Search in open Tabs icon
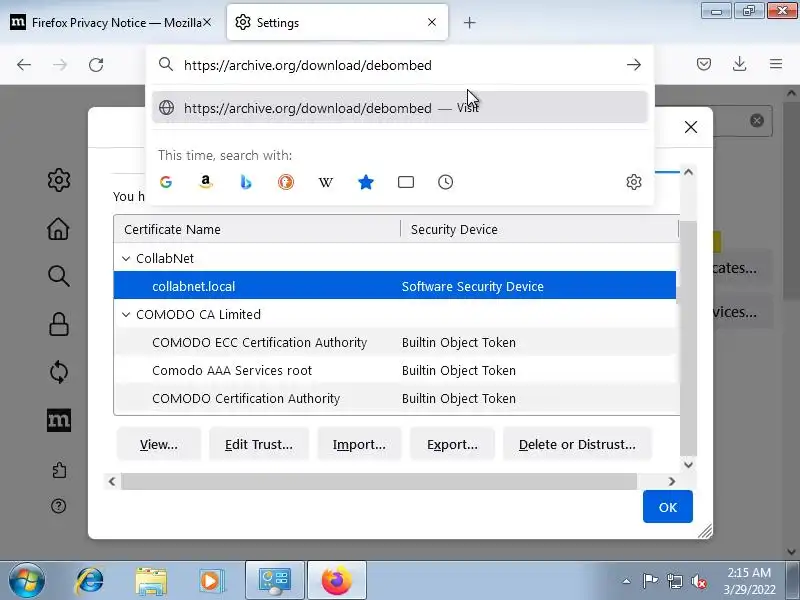Screen dimensions: 800x600 (406, 182)
